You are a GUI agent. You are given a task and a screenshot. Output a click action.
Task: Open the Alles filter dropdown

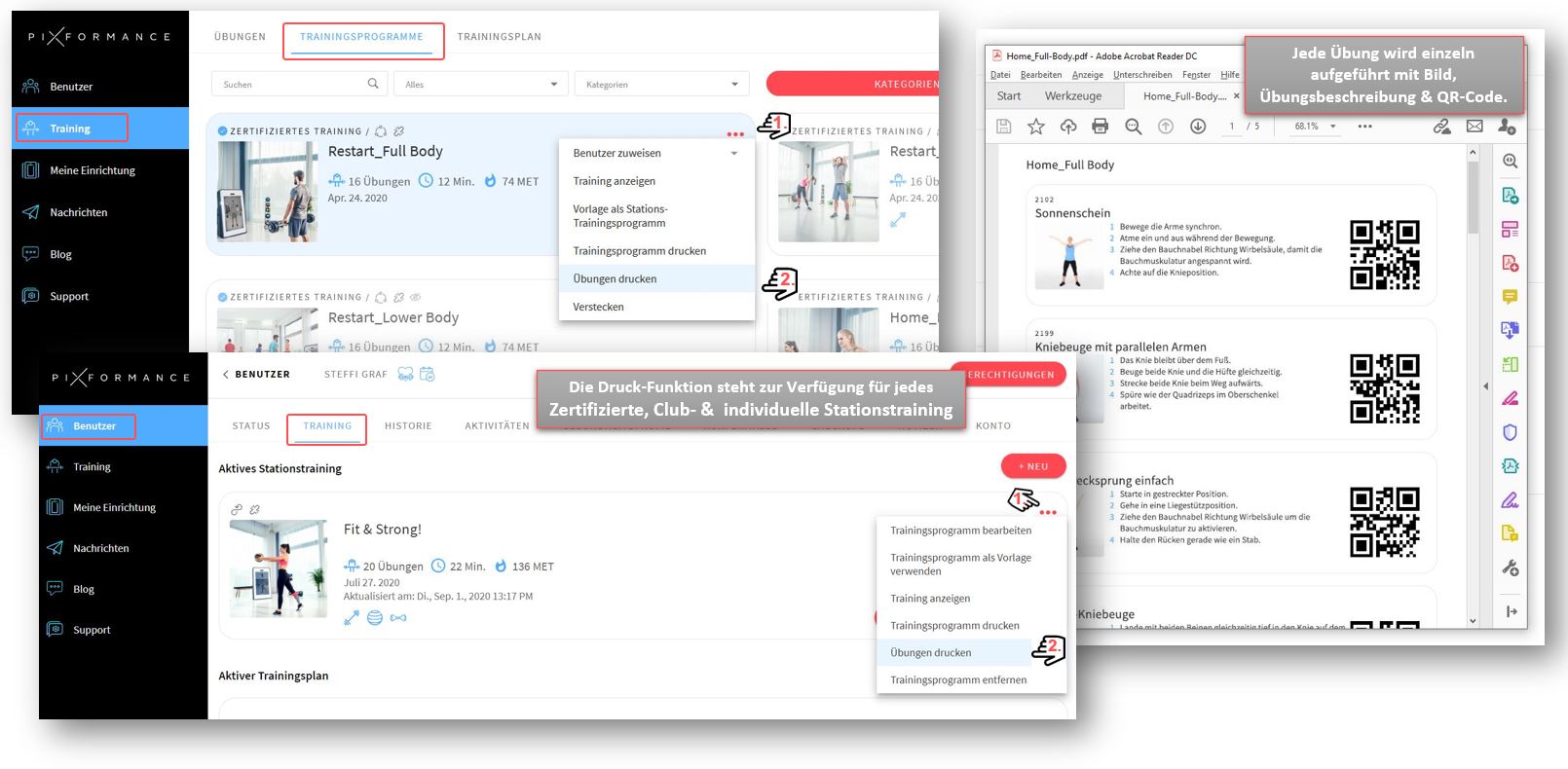481,85
